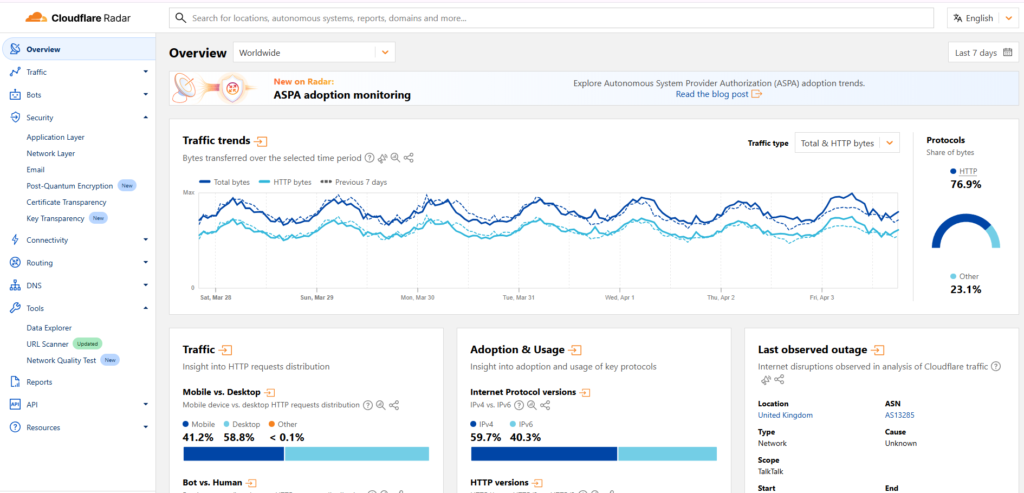Click dark blue Mobile segment of bar
The width and height of the screenshot is (1024, 493).
tap(234, 454)
